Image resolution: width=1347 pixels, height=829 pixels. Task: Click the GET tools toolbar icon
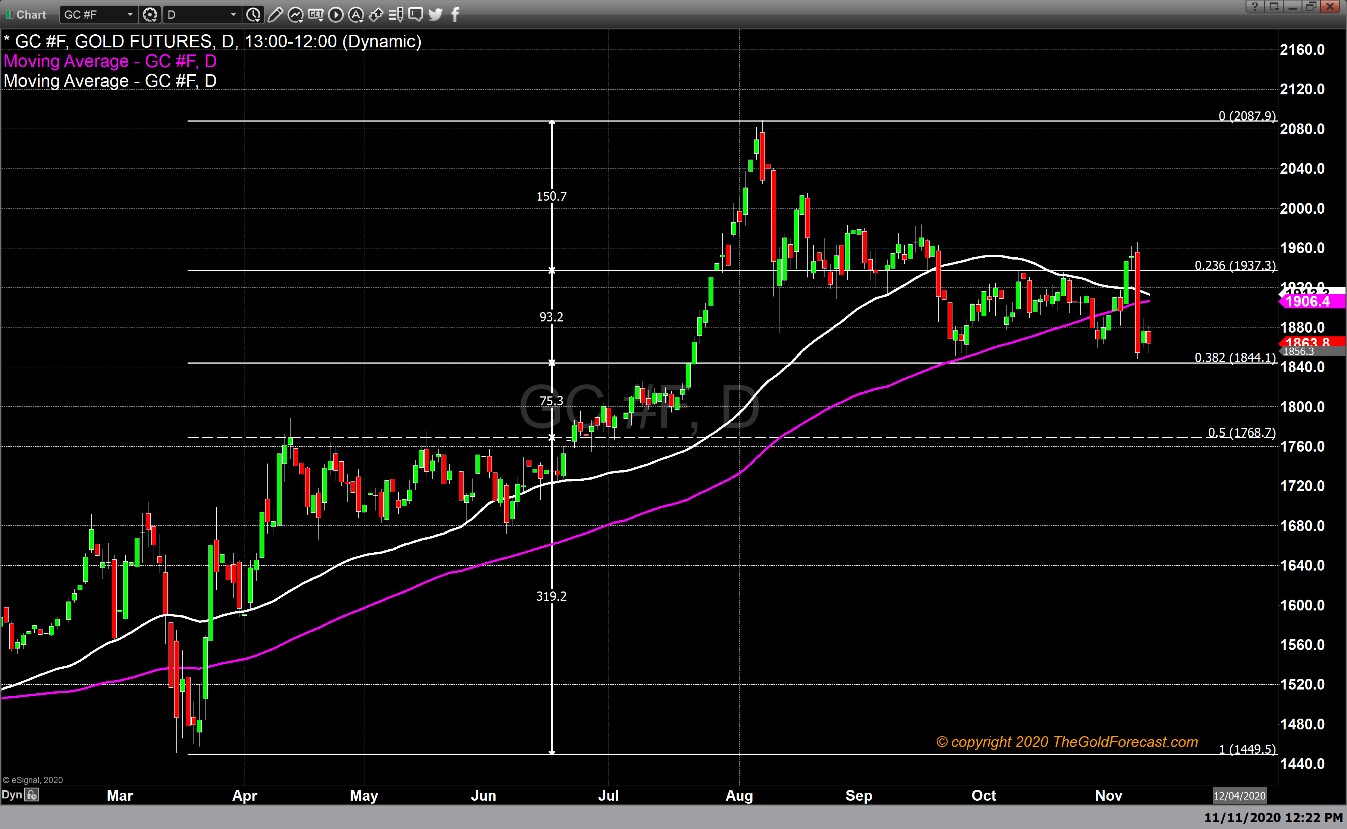click(x=316, y=15)
